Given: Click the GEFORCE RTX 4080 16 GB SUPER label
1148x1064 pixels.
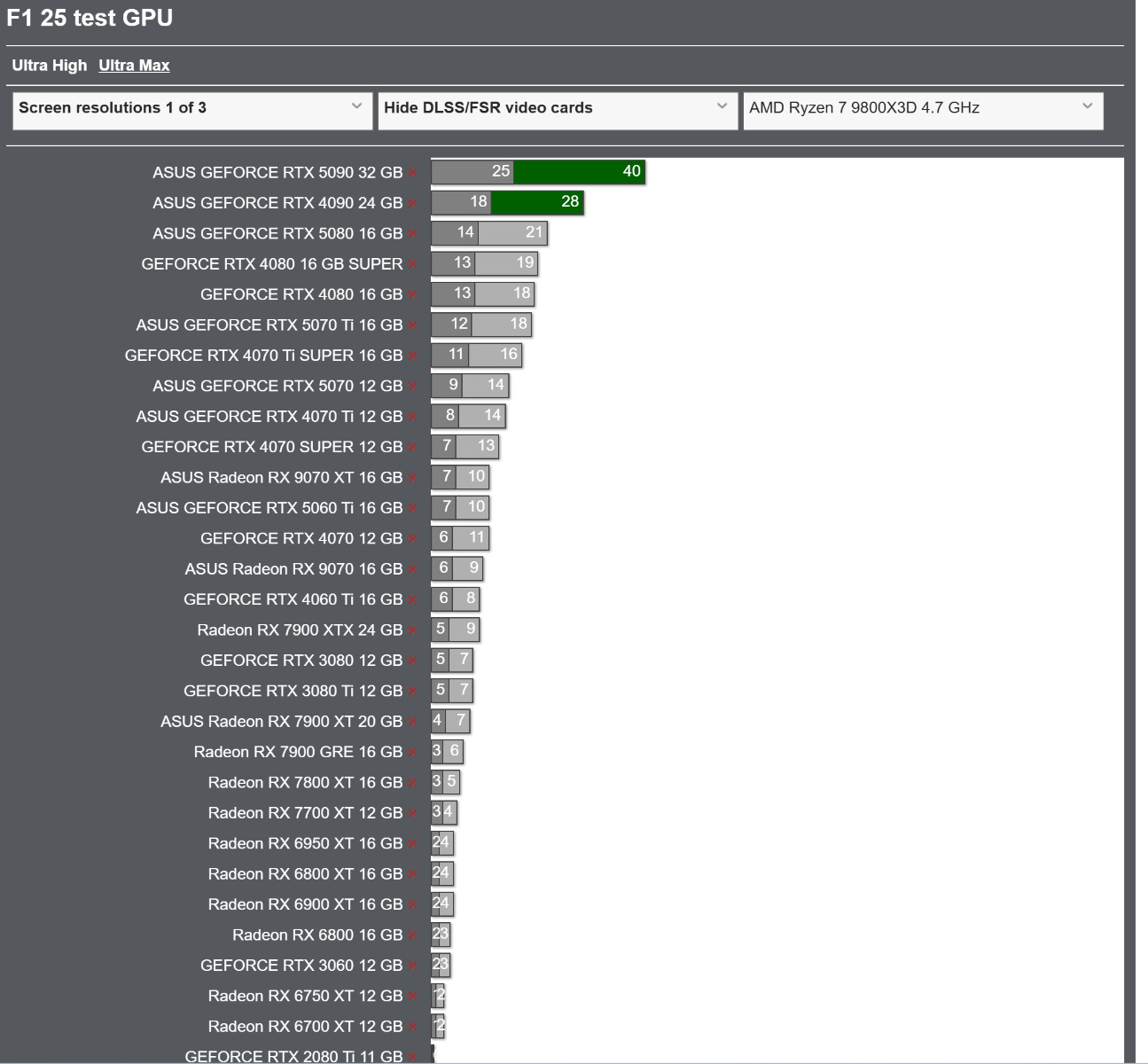Looking at the screenshot, I should (x=272, y=264).
